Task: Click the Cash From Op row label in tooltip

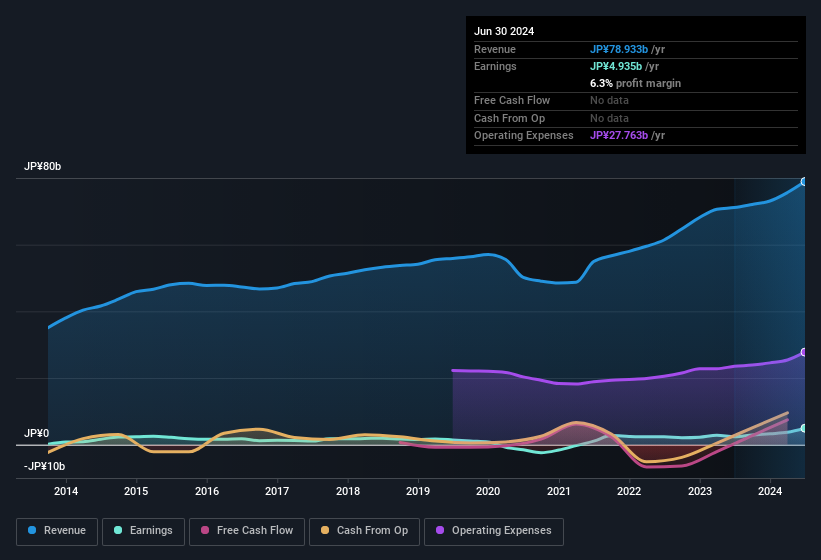Action: click(509, 118)
